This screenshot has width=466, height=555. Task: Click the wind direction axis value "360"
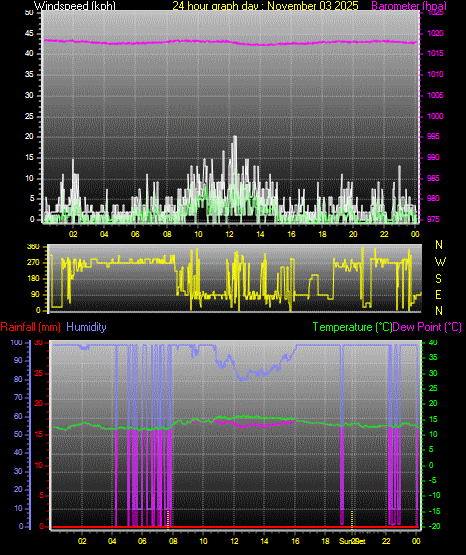(x=33, y=247)
